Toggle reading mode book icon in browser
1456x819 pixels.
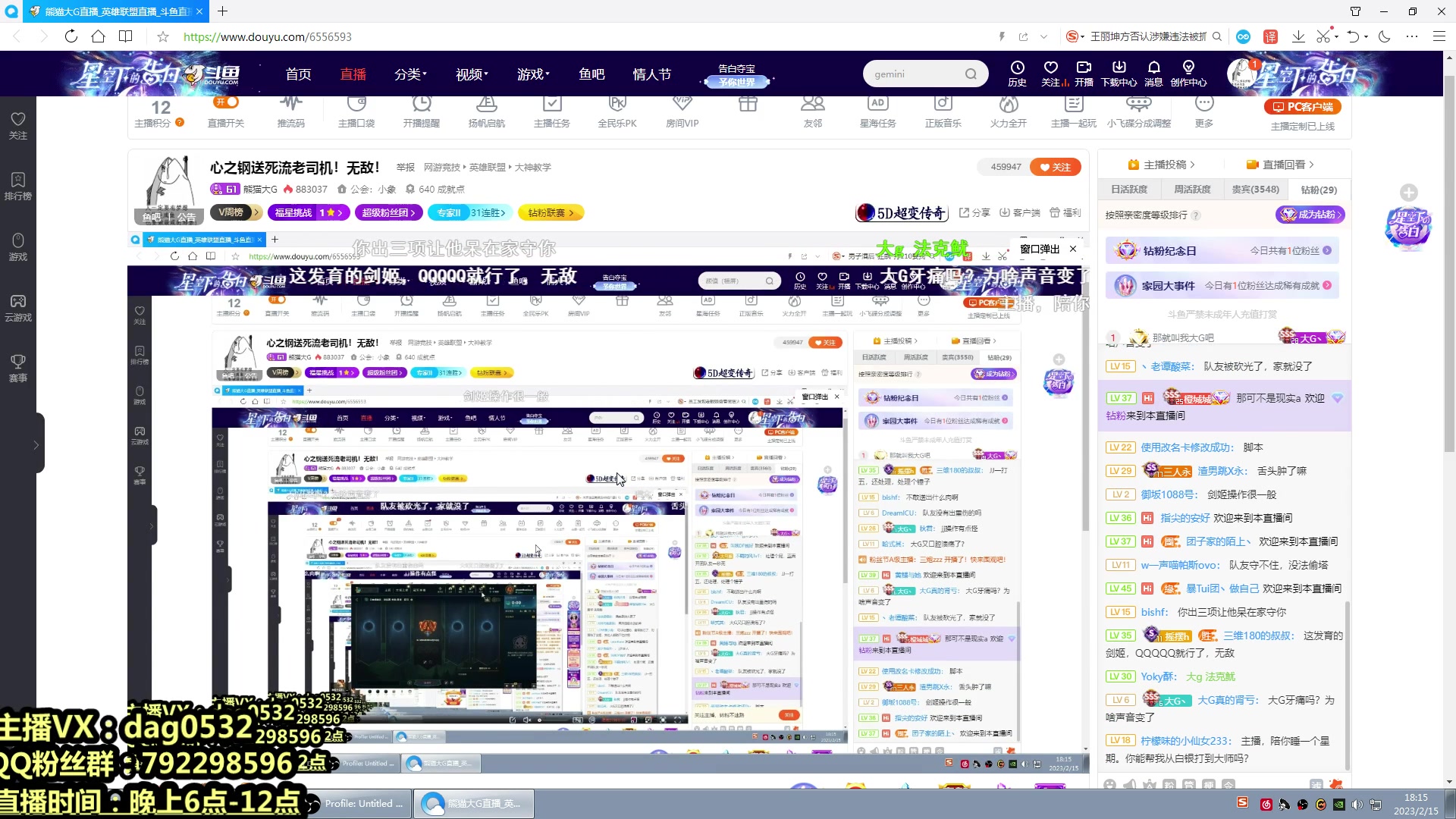point(126,36)
